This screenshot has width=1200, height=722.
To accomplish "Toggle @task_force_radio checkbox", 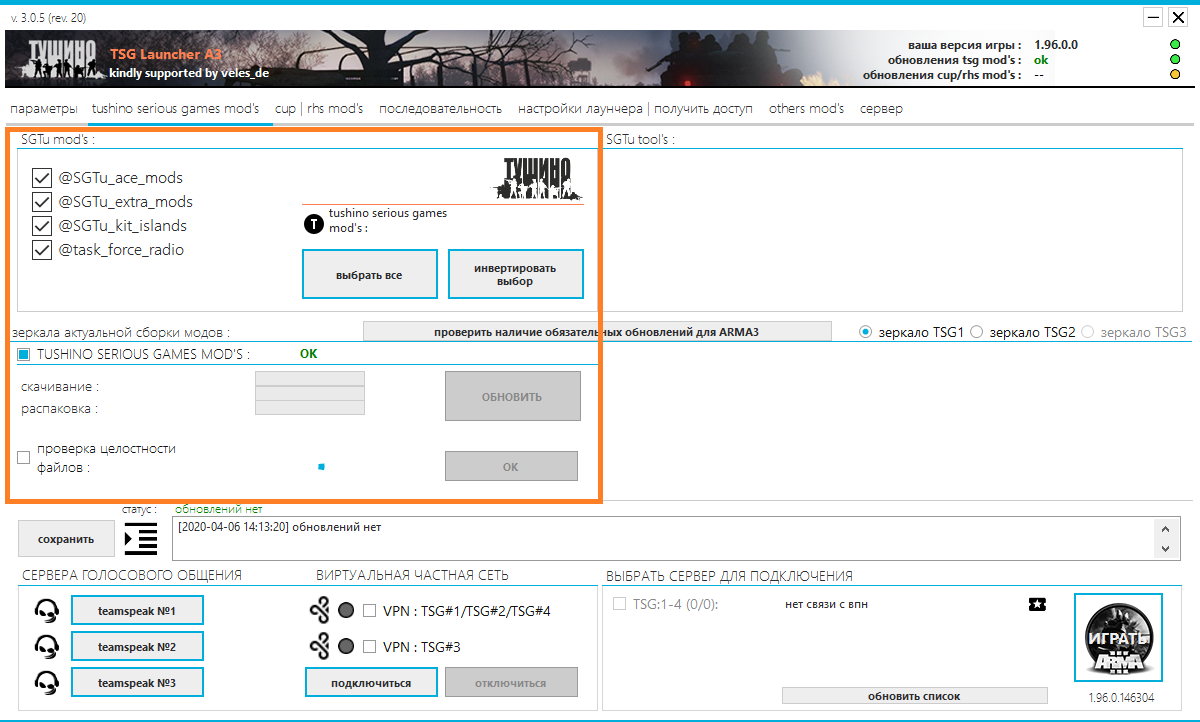I will pos(42,250).
